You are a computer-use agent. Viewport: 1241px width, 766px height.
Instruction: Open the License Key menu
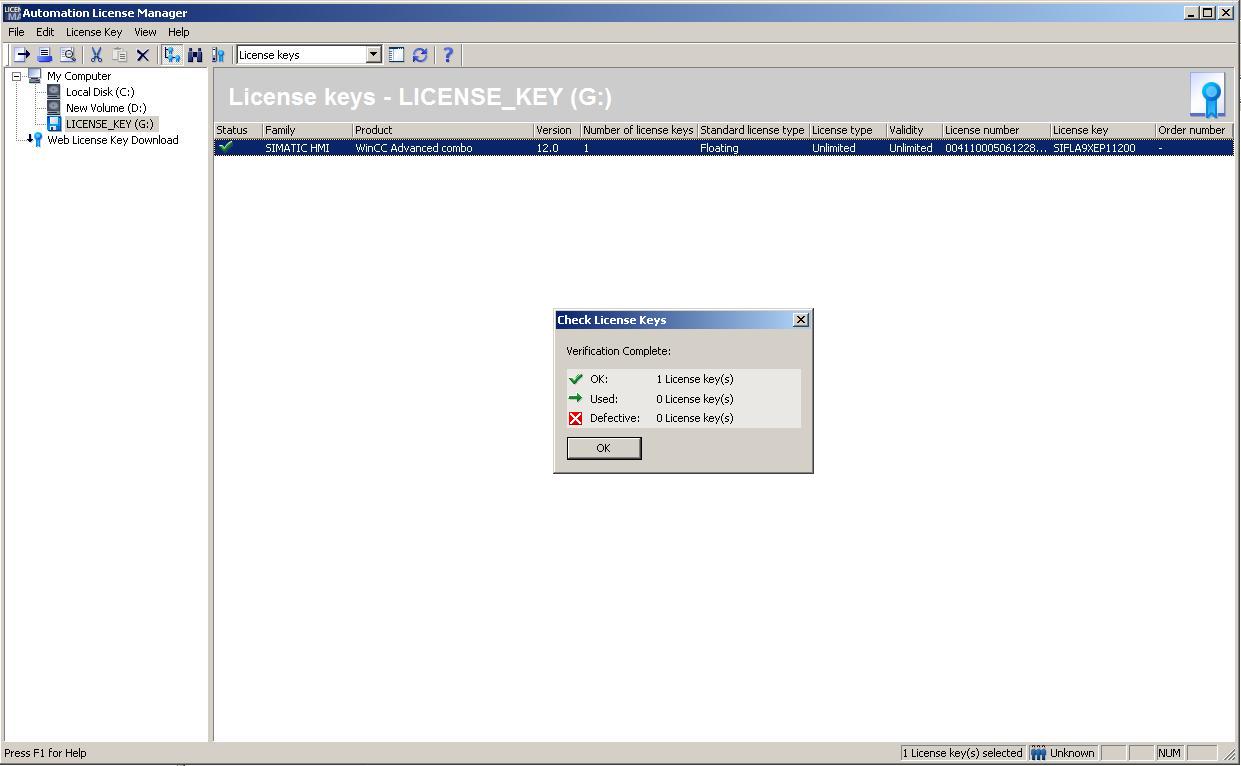[x=93, y=32]
